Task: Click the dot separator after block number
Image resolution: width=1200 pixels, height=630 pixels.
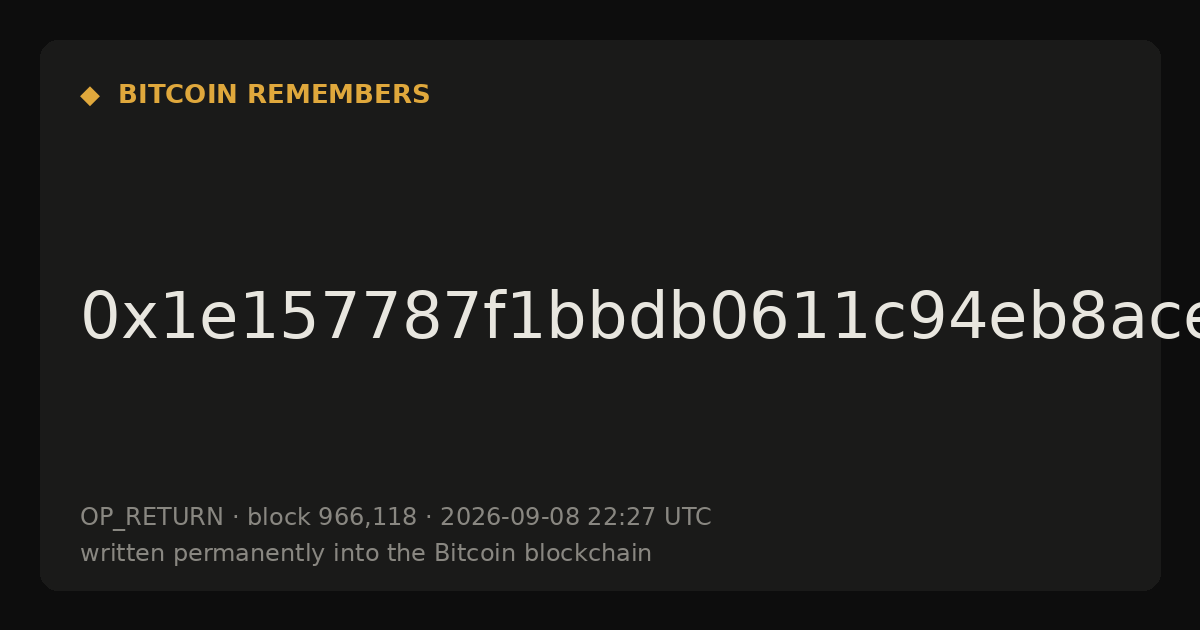Action: click(x=429, y=518)
